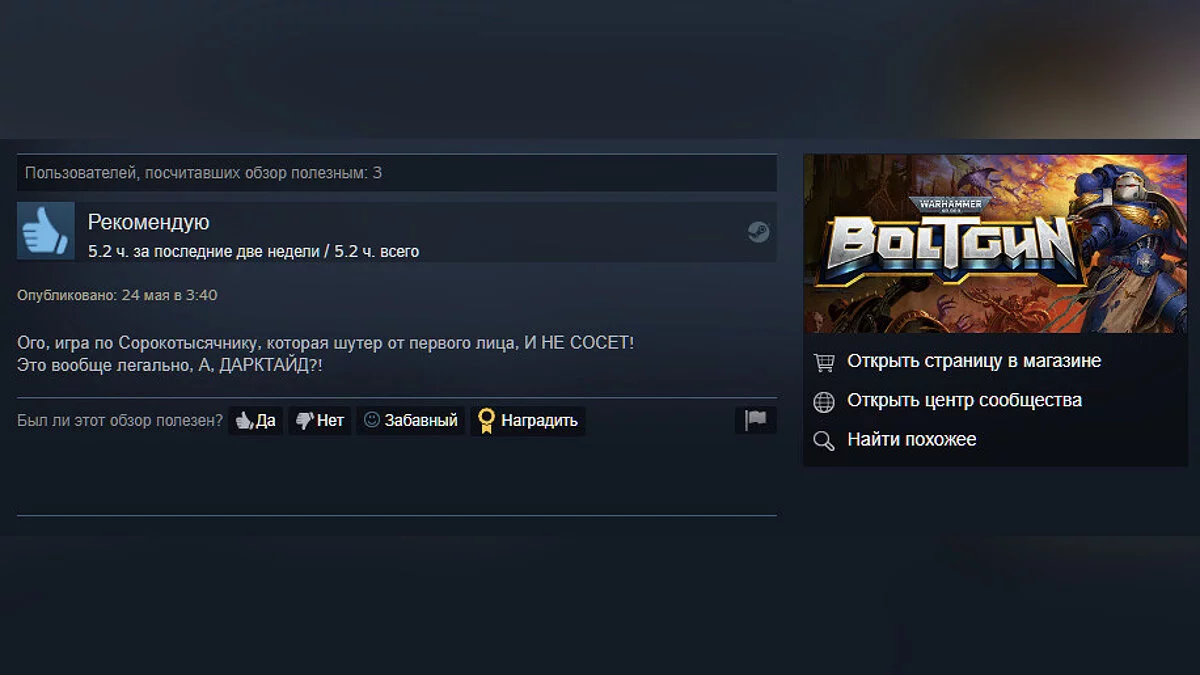Image resolution: width=1200 pixels, height=675 pixels.
Task: Click the helpful users count bar
Action: 397,173
